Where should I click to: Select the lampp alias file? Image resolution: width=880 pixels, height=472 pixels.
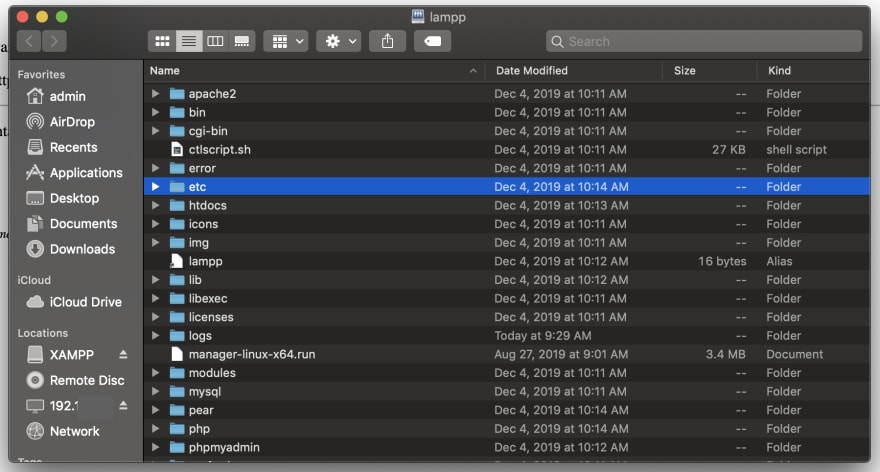pos(507,261)
